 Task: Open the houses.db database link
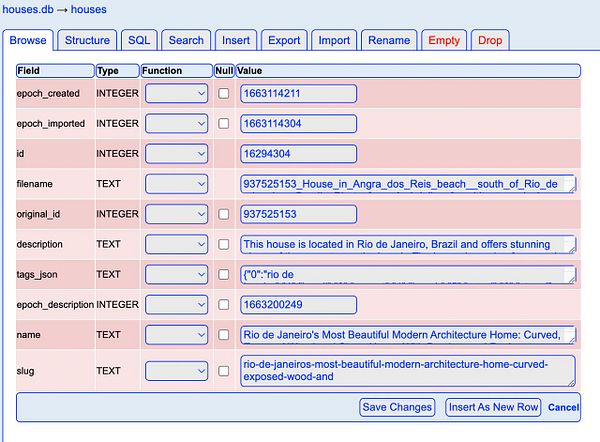click(28, 9)
